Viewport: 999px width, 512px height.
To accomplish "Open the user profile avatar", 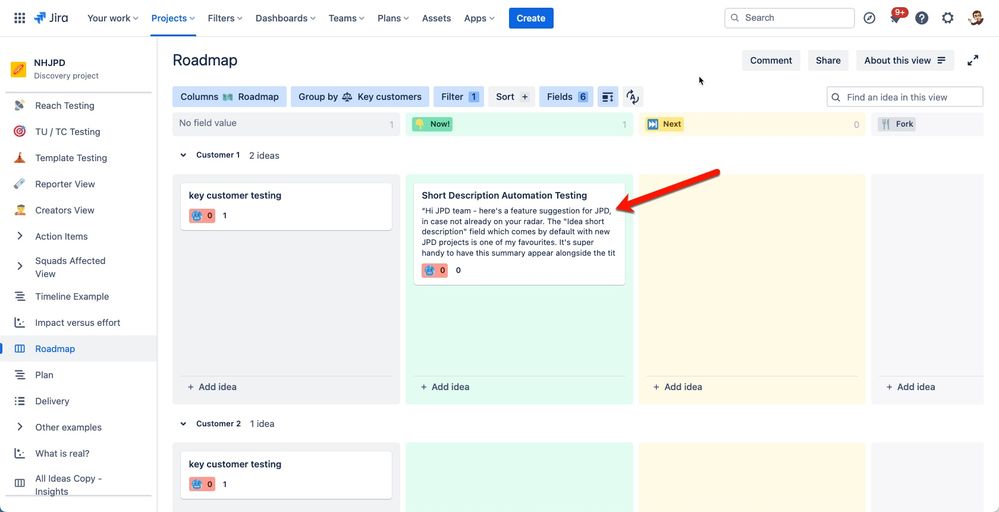I will [x=975, y=18].
